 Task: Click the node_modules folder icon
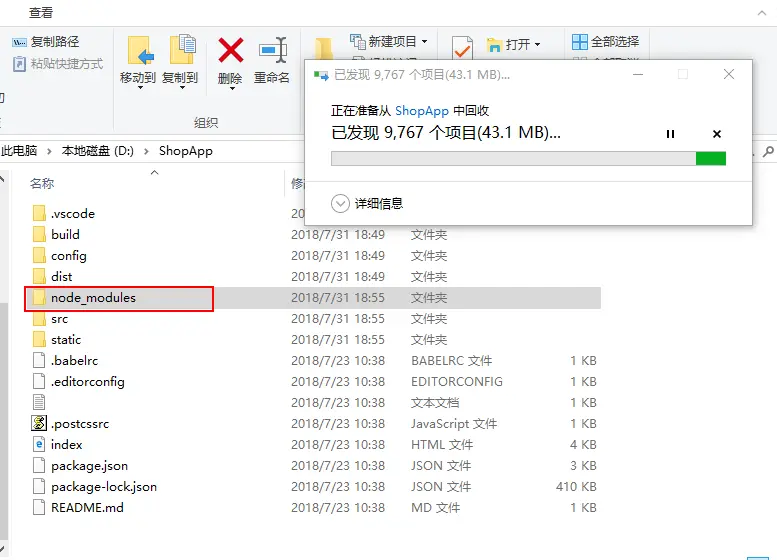coord(39,297)
